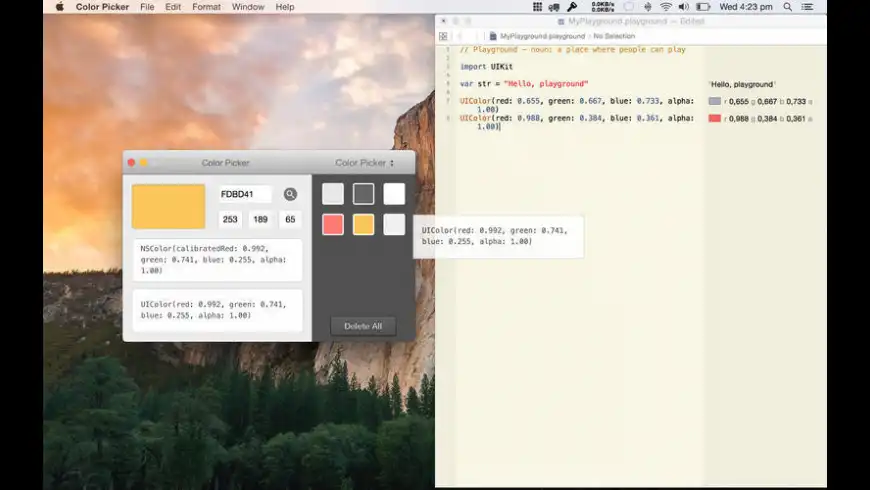
Task: Click the large yellow color preview
Action: [x=168, y=206]
